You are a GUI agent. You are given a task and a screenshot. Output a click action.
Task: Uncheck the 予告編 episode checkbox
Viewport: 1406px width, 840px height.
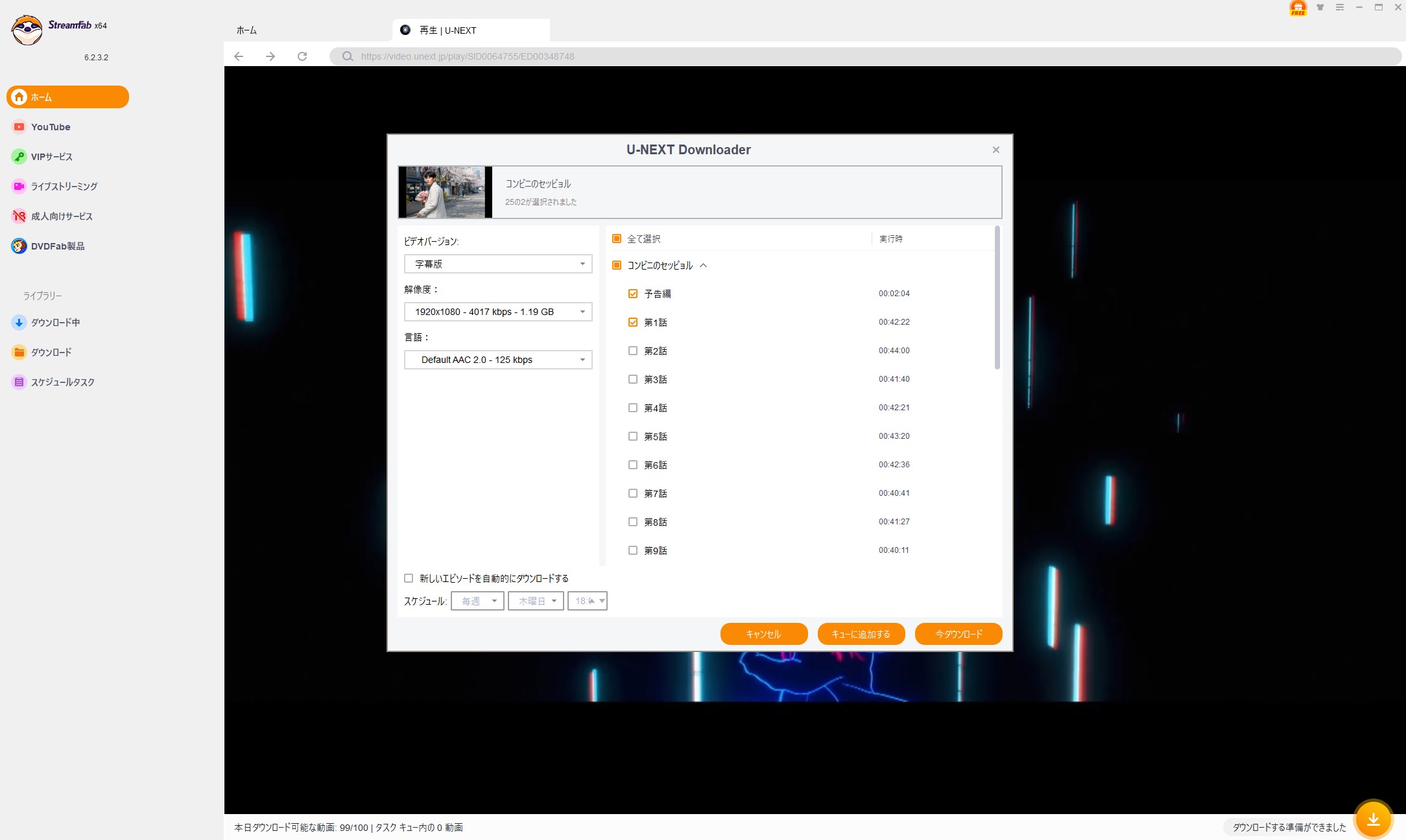tap(633, 294)
